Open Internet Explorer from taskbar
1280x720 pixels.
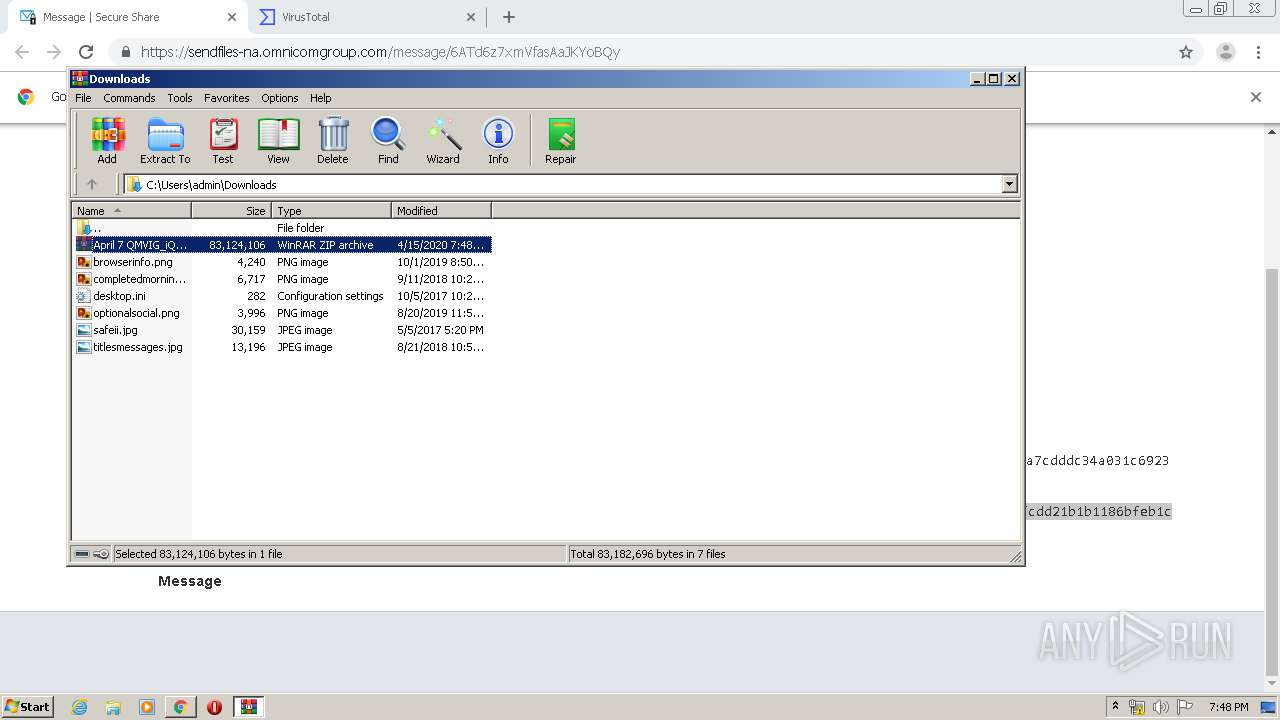pyautogui.click(x=79, y=707)
